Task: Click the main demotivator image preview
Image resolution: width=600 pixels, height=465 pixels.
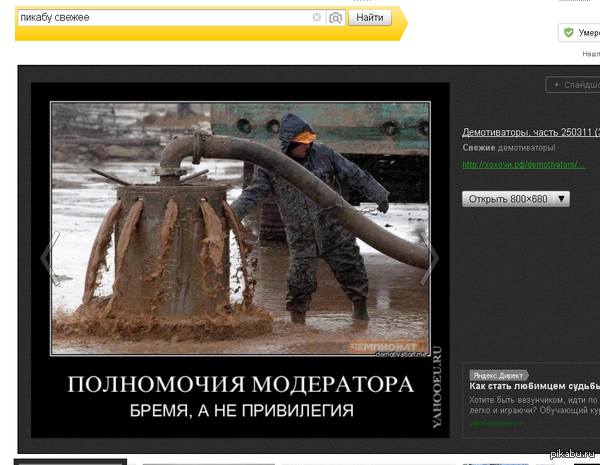Action: pos(240,228)
